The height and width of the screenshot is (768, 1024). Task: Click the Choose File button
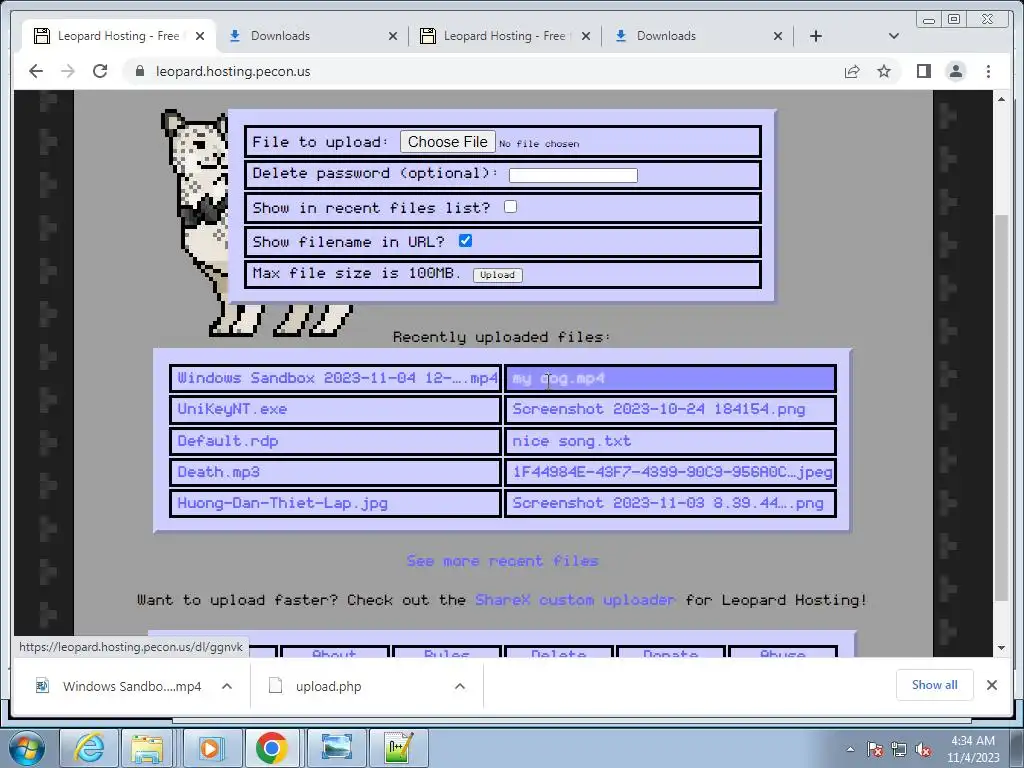pyautogui.click(x=447, y=142)
